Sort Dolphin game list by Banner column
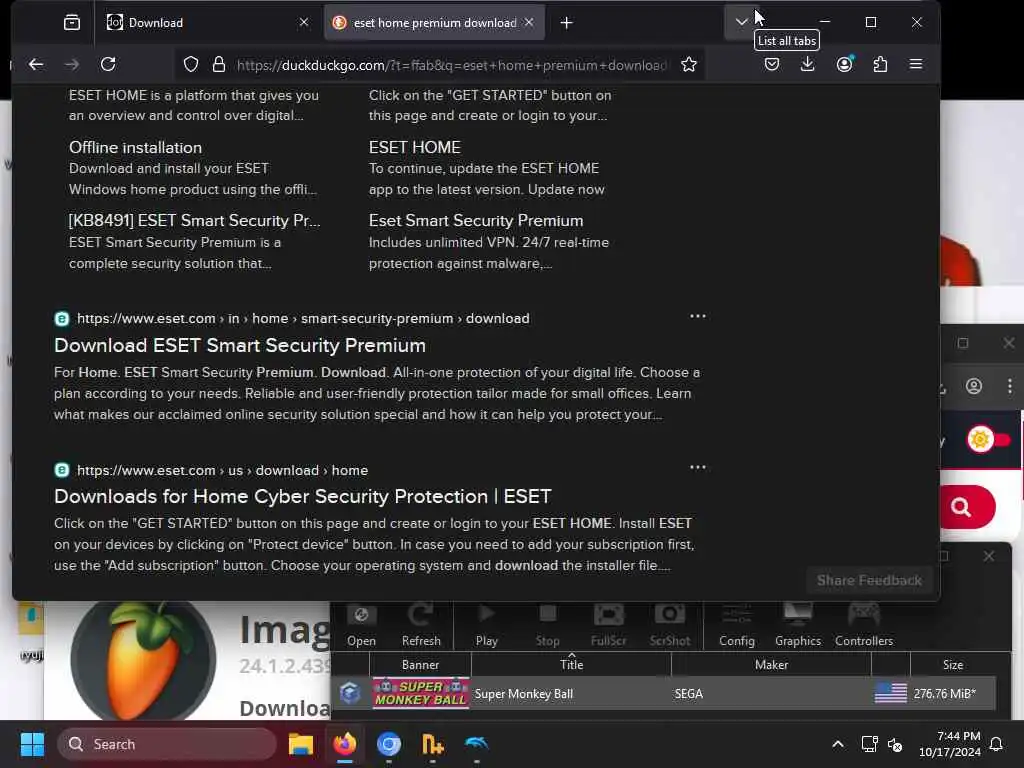The image size is (1024, 768). pos(420,665)
